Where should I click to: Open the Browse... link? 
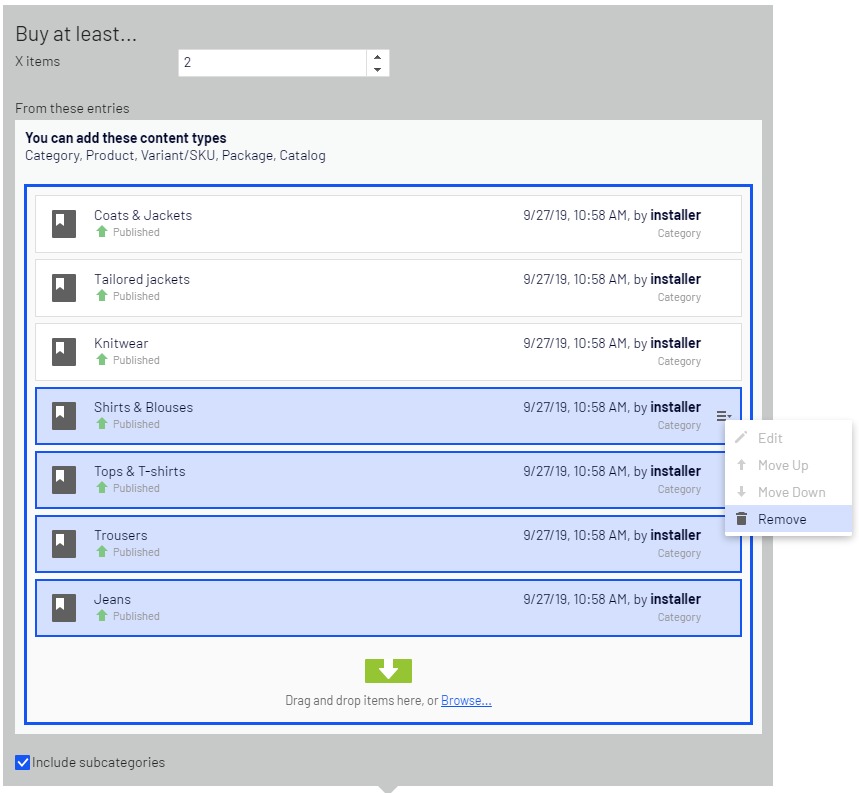[466, 701]
